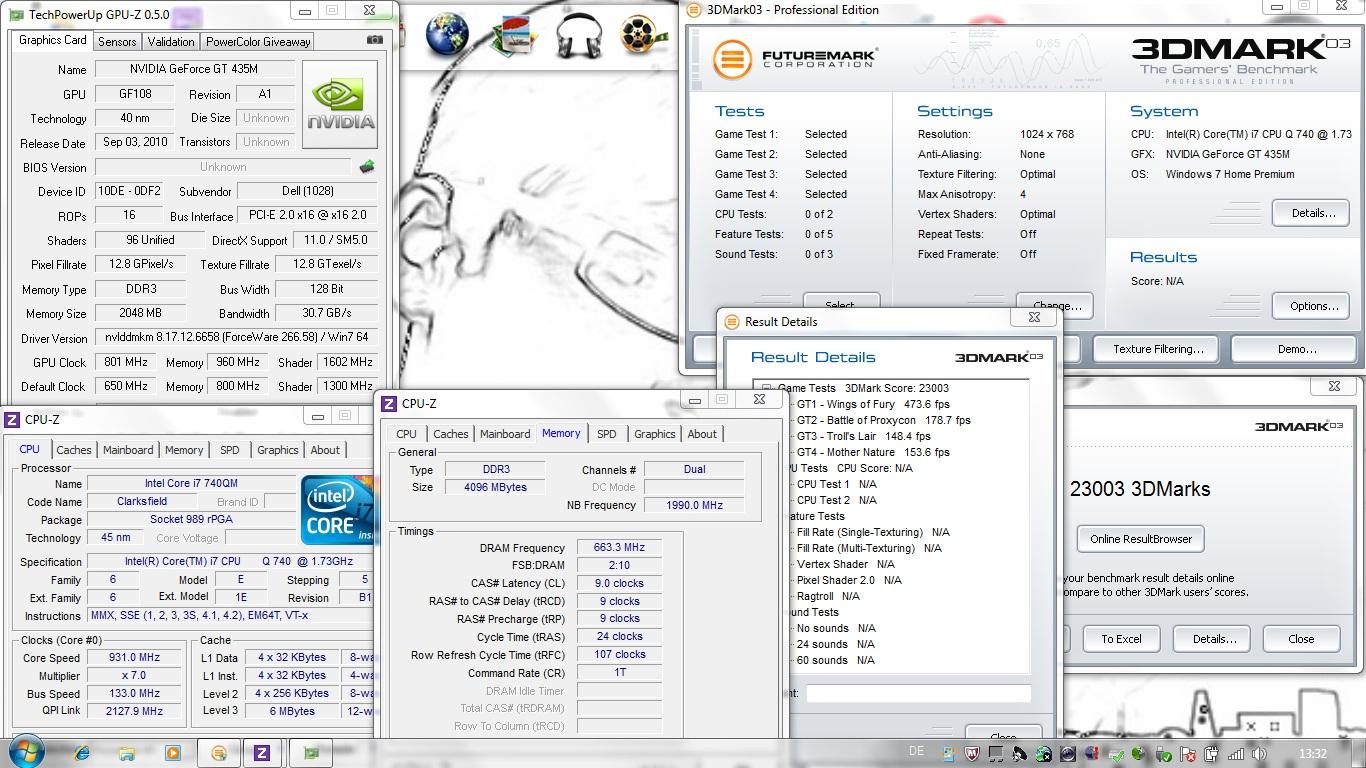Viewport: 1366px width, 768px height.
Task: Open Windows Explorer folder taskbar icon
Action: click(127, 753)
